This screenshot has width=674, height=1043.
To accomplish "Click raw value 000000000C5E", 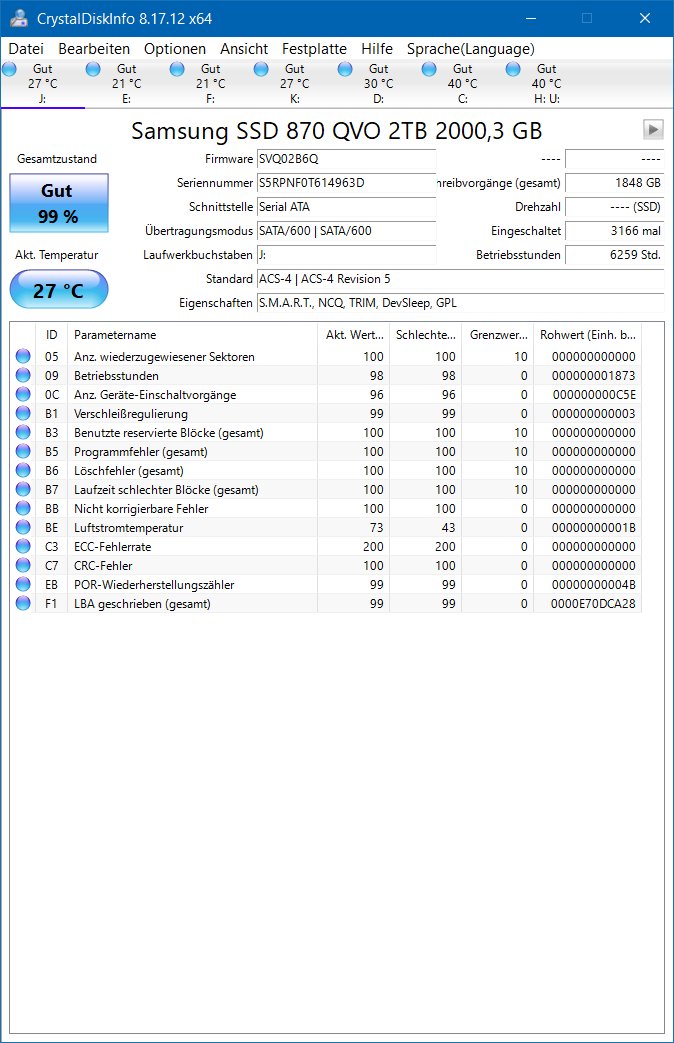I will click(593, 394).
